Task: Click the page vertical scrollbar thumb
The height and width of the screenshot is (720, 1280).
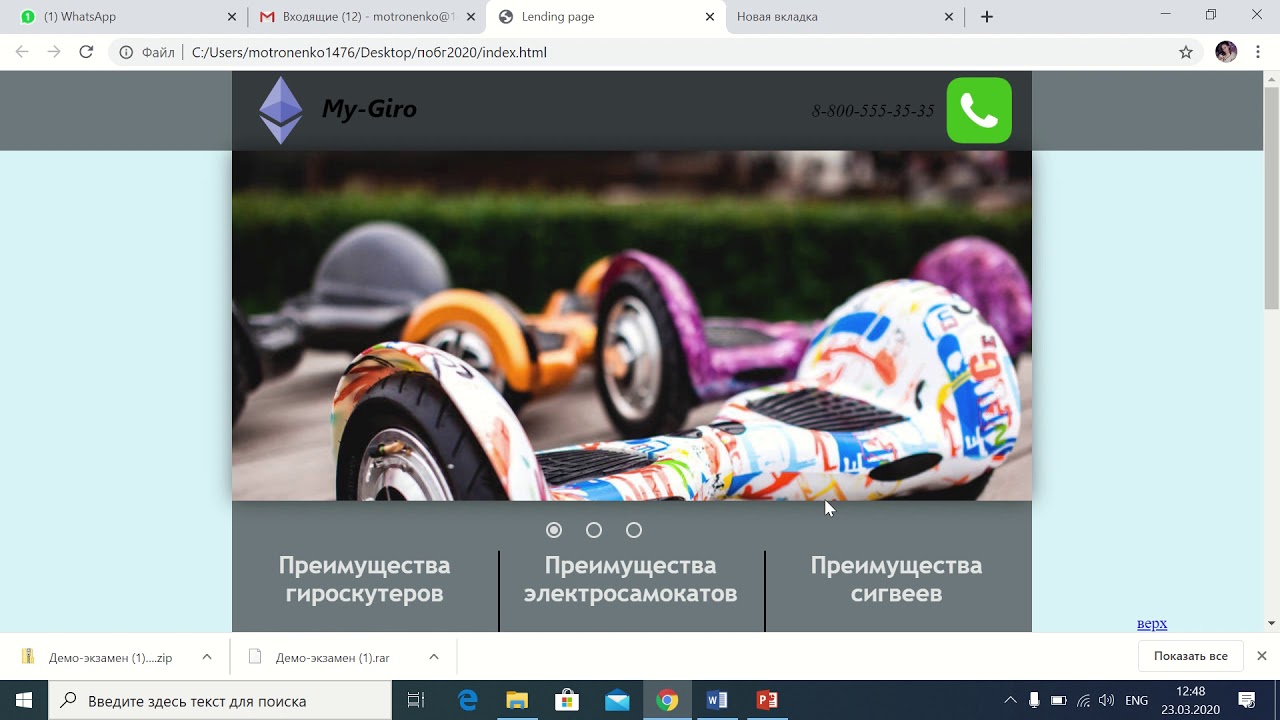Action: pos(1272,198)
